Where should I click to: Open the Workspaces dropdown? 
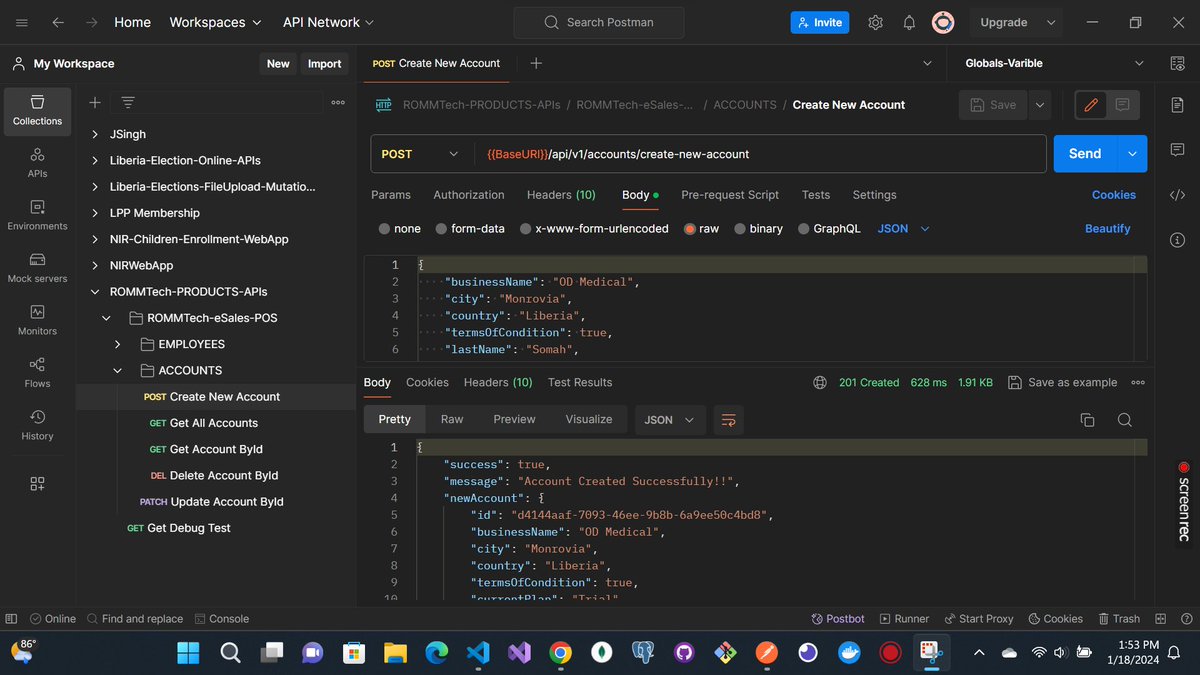[215, 22]
